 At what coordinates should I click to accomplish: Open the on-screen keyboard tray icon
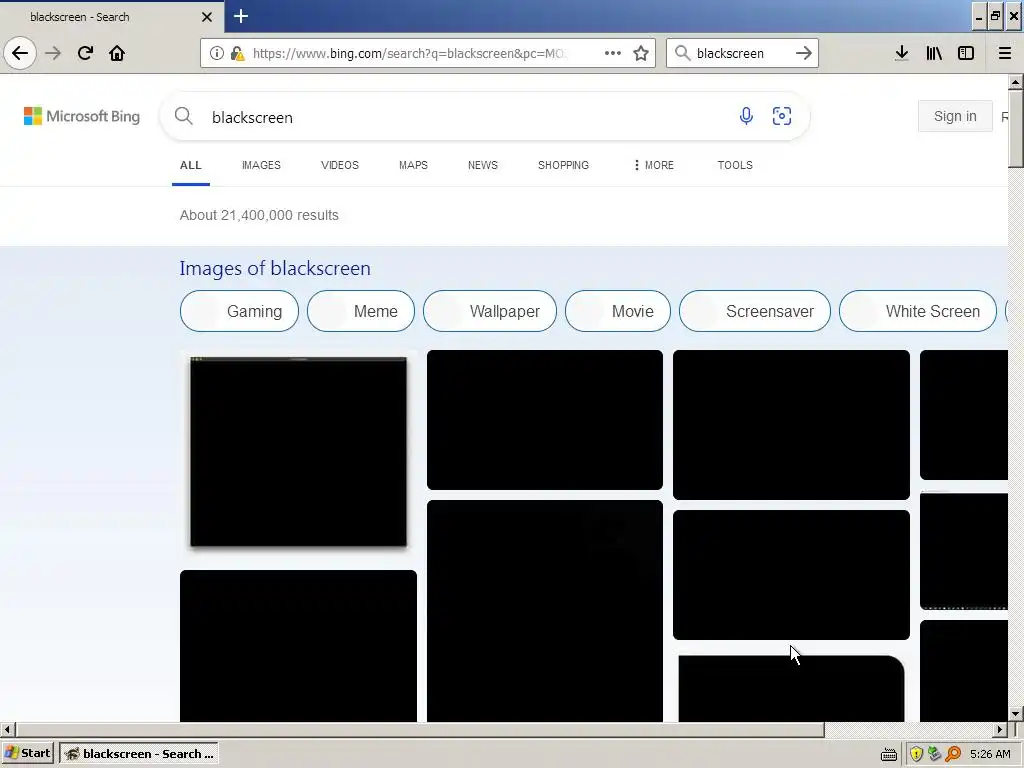coord(889,754)
